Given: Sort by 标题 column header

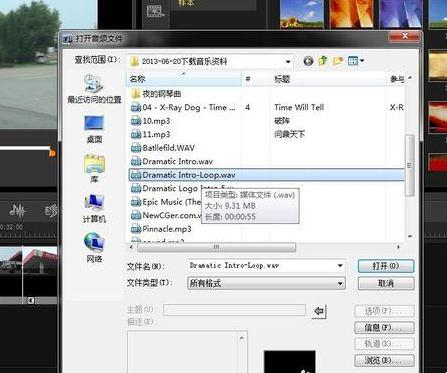Looking at the screenshot, I should (x=328, y=79).
